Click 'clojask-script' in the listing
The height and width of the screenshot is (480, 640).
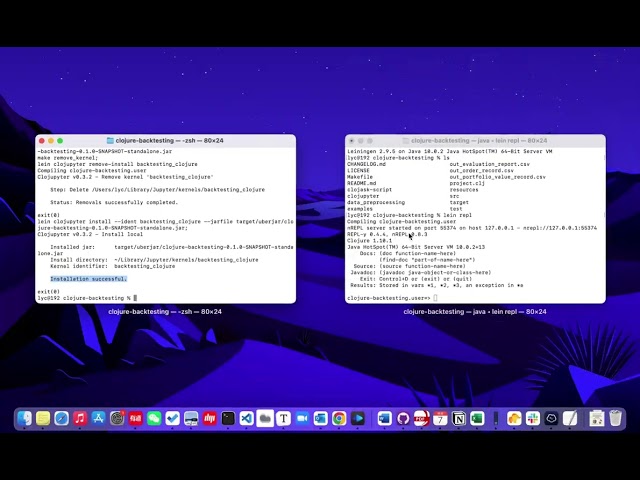pos(369,190)
